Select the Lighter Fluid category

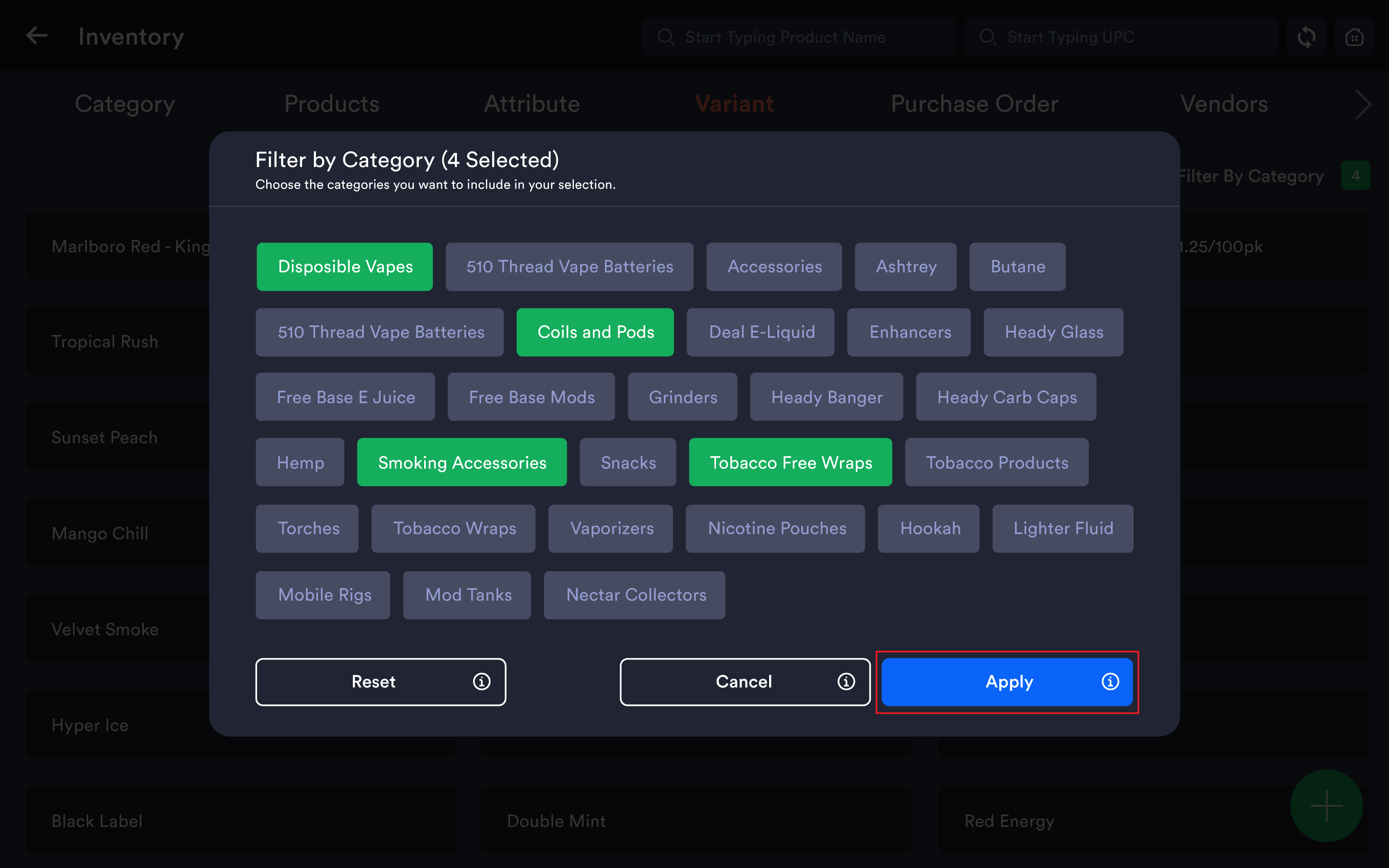[1063, 529]
